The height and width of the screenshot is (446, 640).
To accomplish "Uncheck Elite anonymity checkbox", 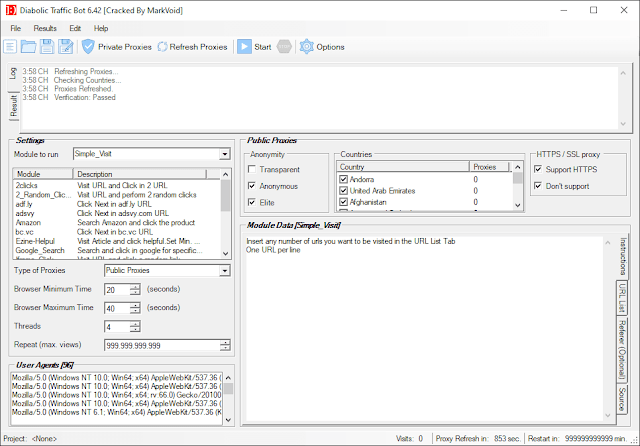I will [252, 202].
